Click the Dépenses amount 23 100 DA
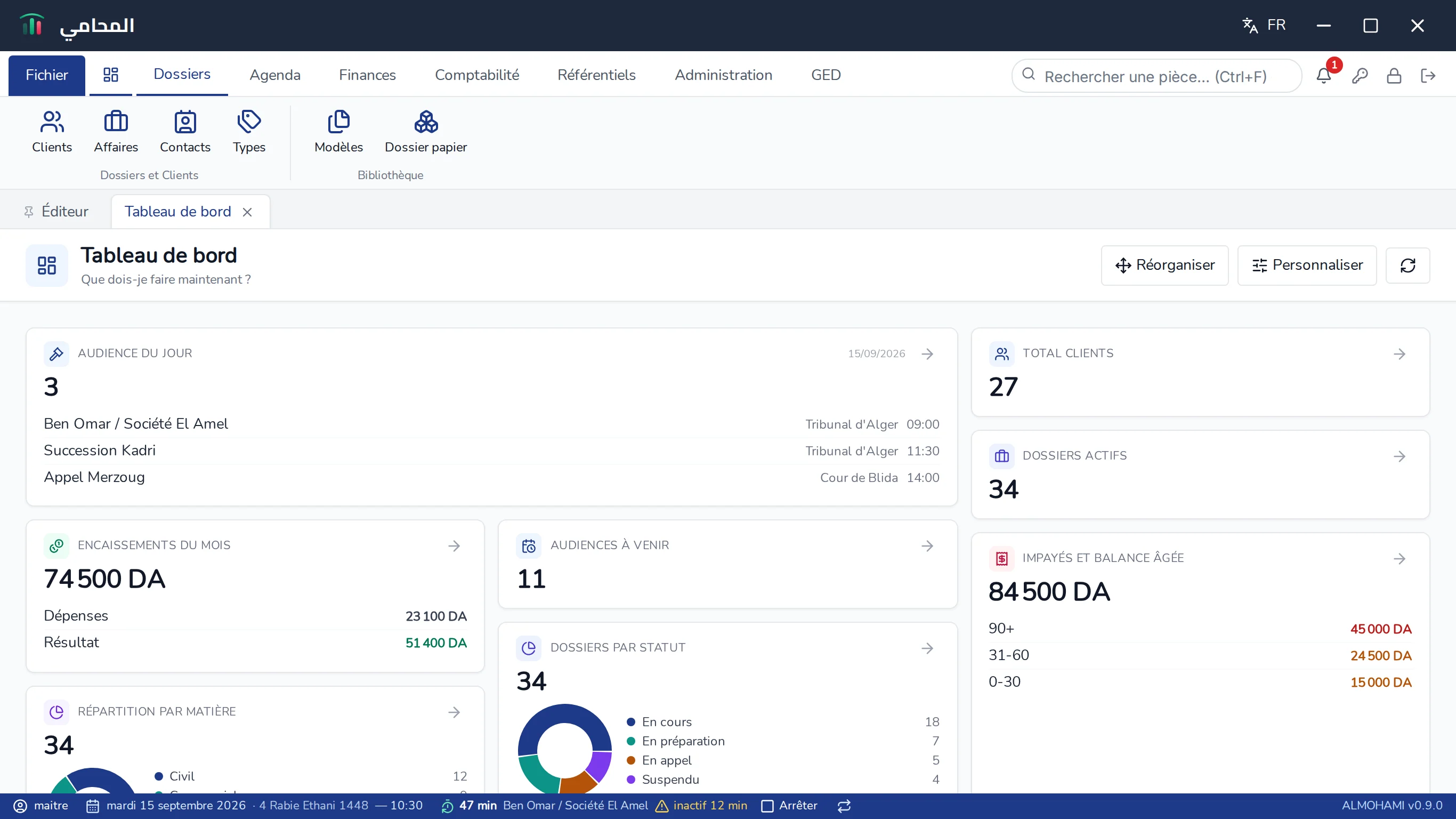Screen dimensions: 1456x819 (x=436, y=616)
